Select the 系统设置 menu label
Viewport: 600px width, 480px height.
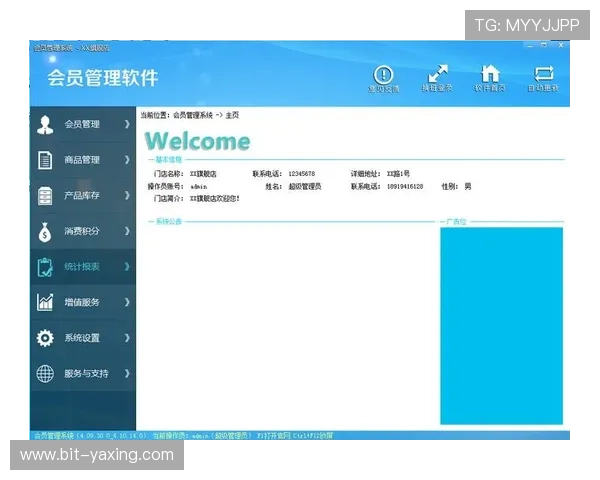(x=82, y=338)
